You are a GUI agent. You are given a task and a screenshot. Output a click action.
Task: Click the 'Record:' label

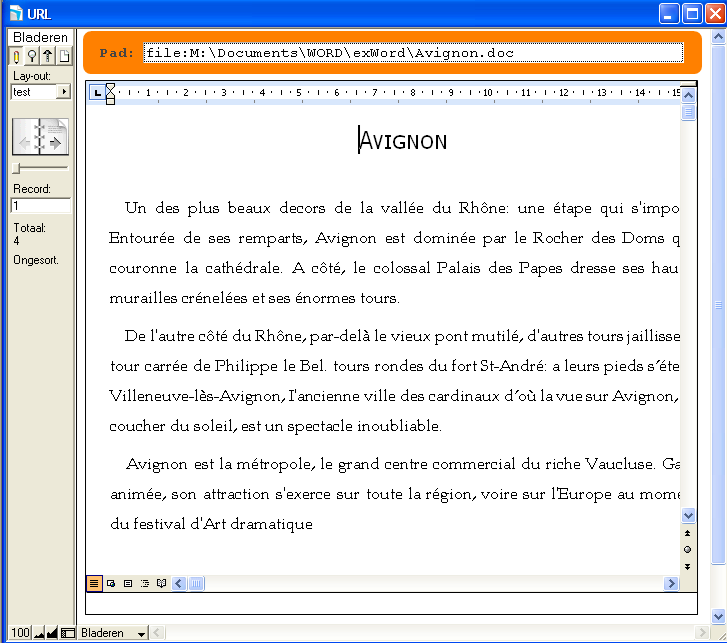click(x=32, y=189)
